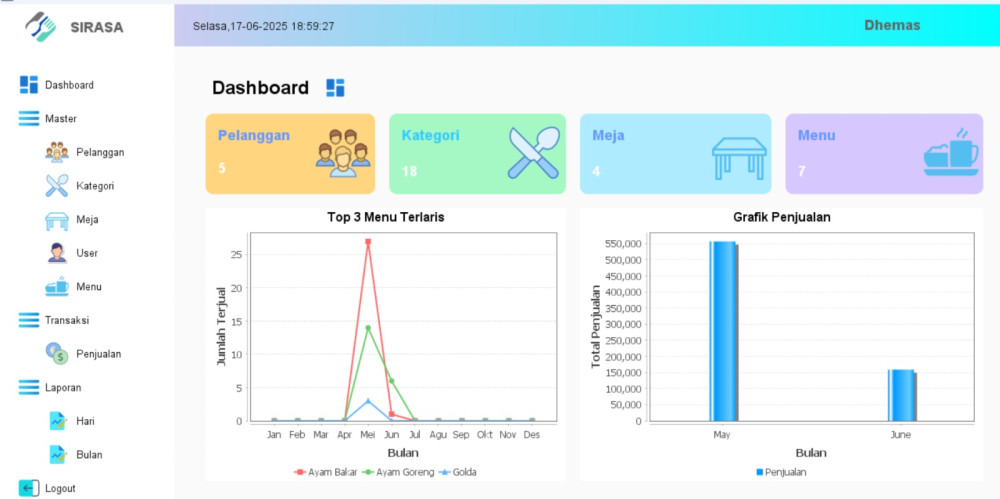Screen dimensions: 1000x499
Task: Click the blue Penjualan legend swatch
Action: [760, 472]
